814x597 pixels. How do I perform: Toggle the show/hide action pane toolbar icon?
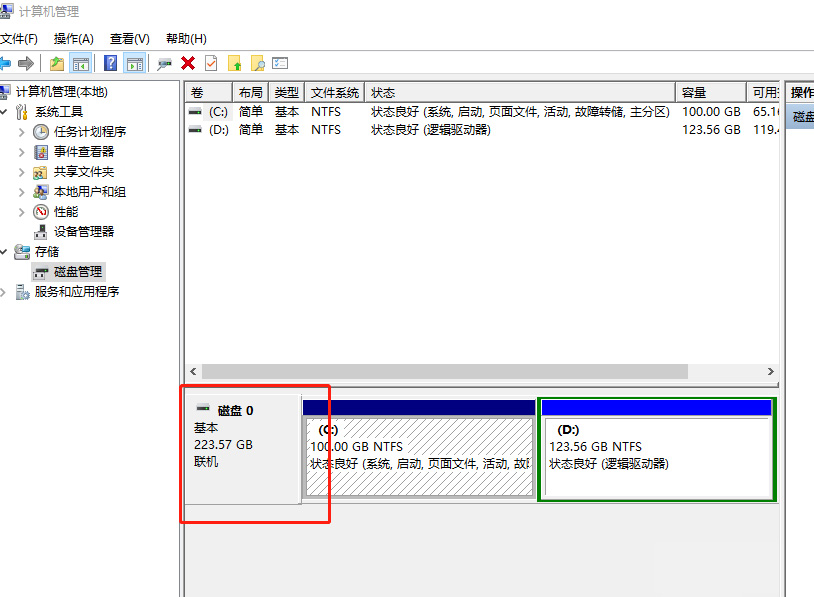click(x=133, y=62)
